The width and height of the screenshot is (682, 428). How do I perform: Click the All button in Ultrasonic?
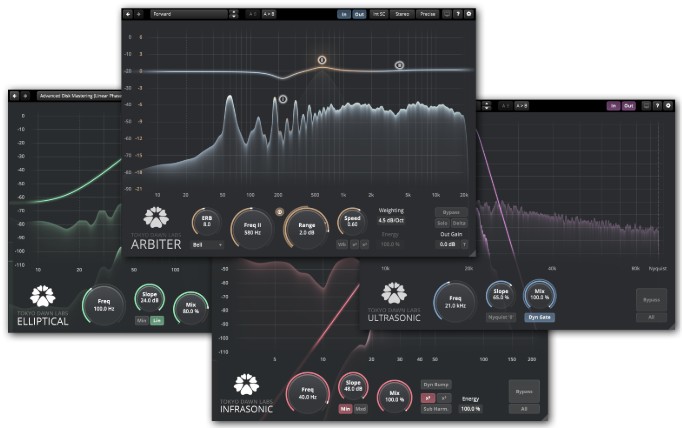(651, 317)
